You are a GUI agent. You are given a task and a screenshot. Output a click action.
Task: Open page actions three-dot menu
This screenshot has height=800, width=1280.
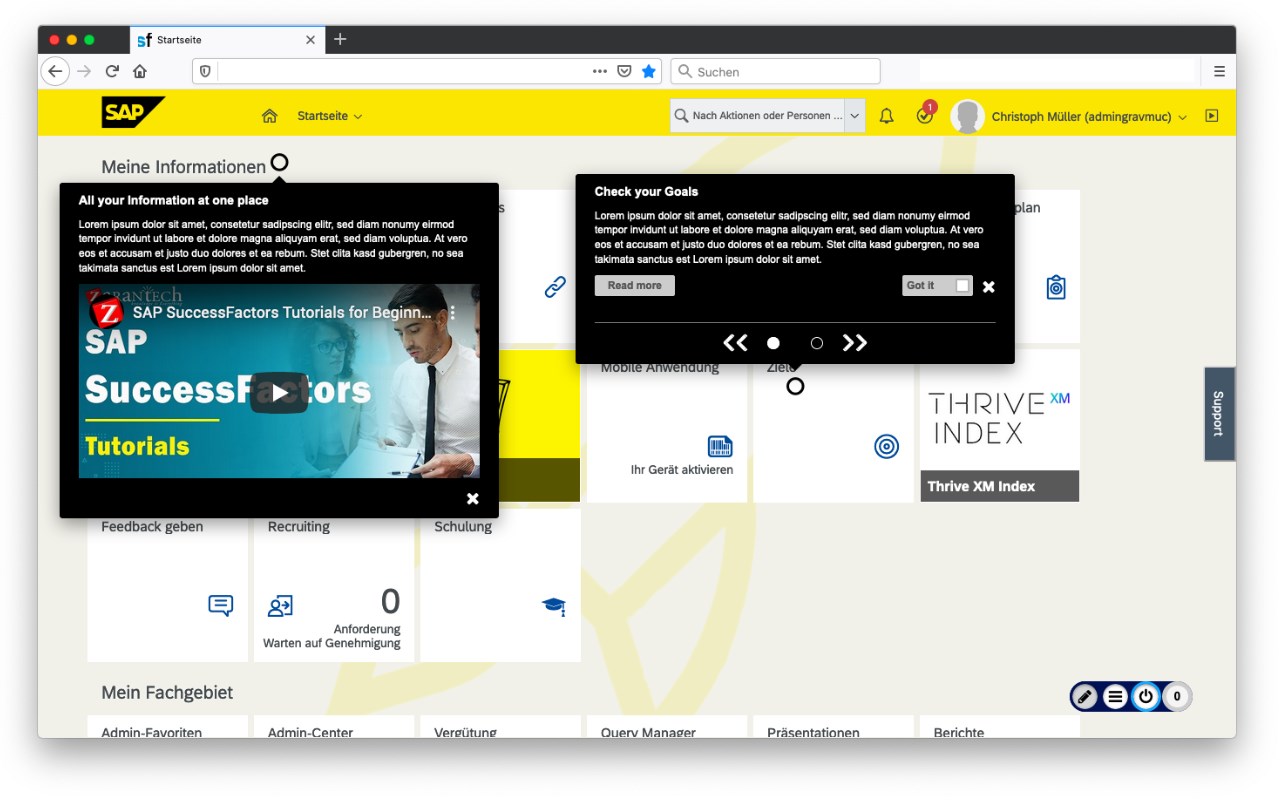click(x=600, y=71)
